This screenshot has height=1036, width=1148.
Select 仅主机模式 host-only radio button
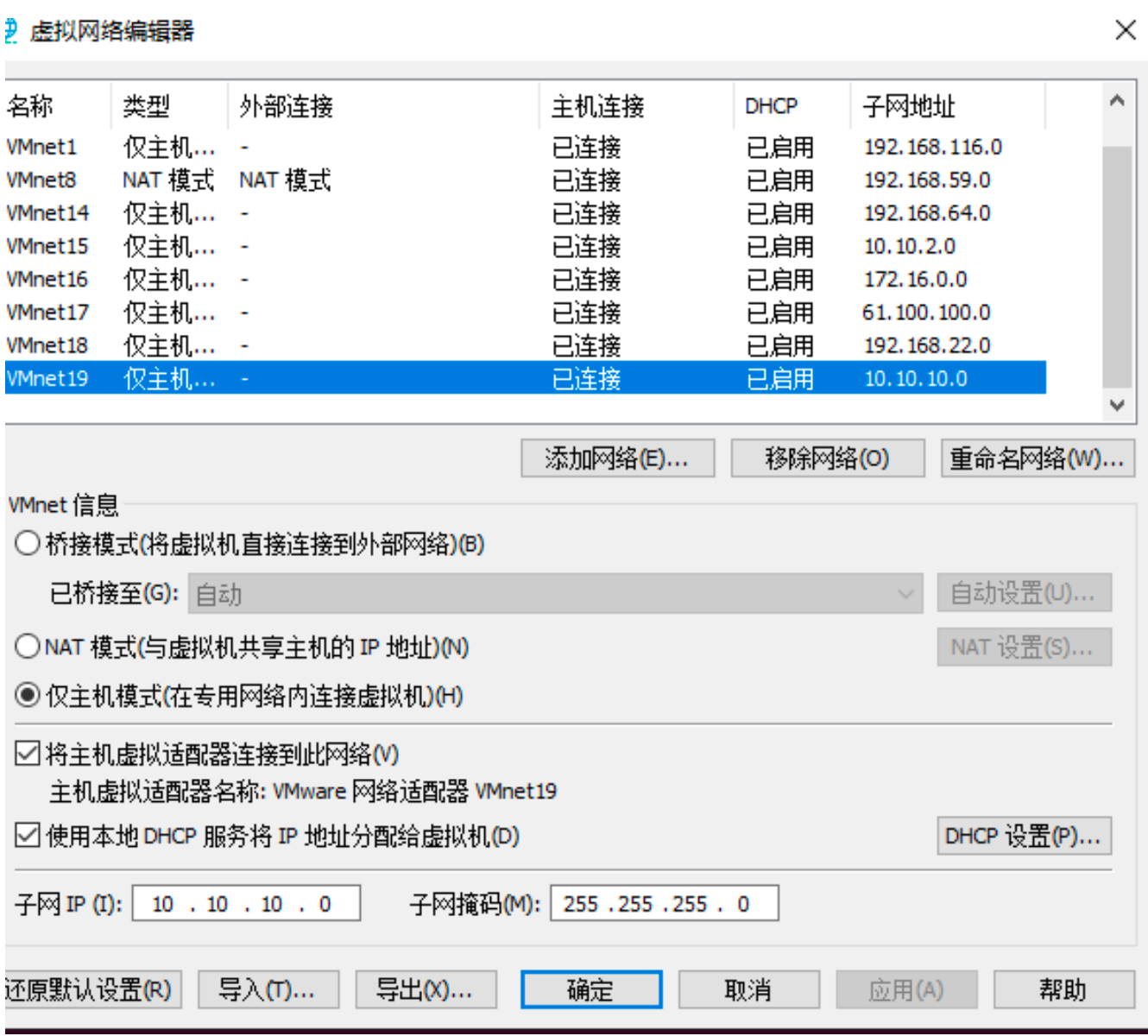coord(28,696)
